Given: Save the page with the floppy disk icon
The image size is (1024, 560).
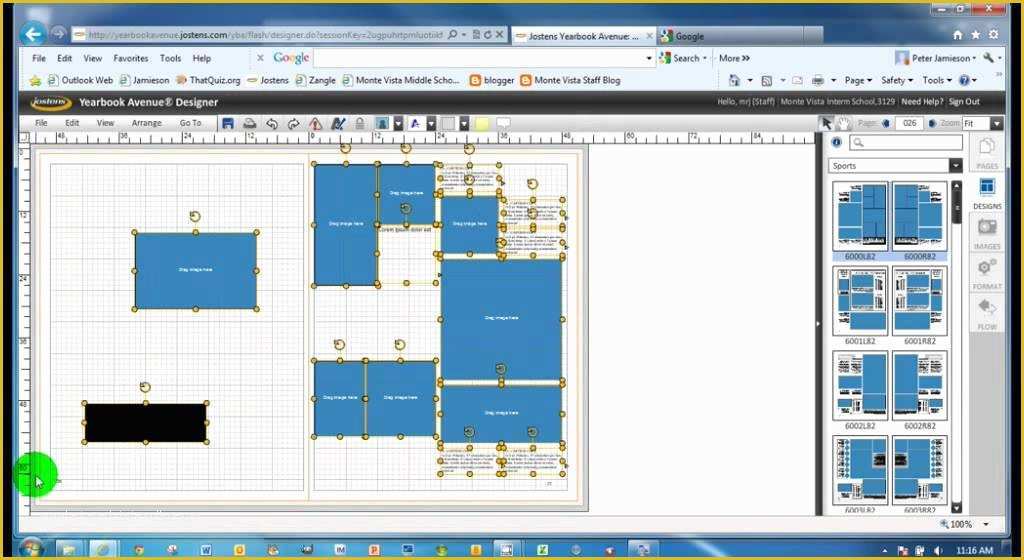Looking at the screenshot, I should click(227, 123).
